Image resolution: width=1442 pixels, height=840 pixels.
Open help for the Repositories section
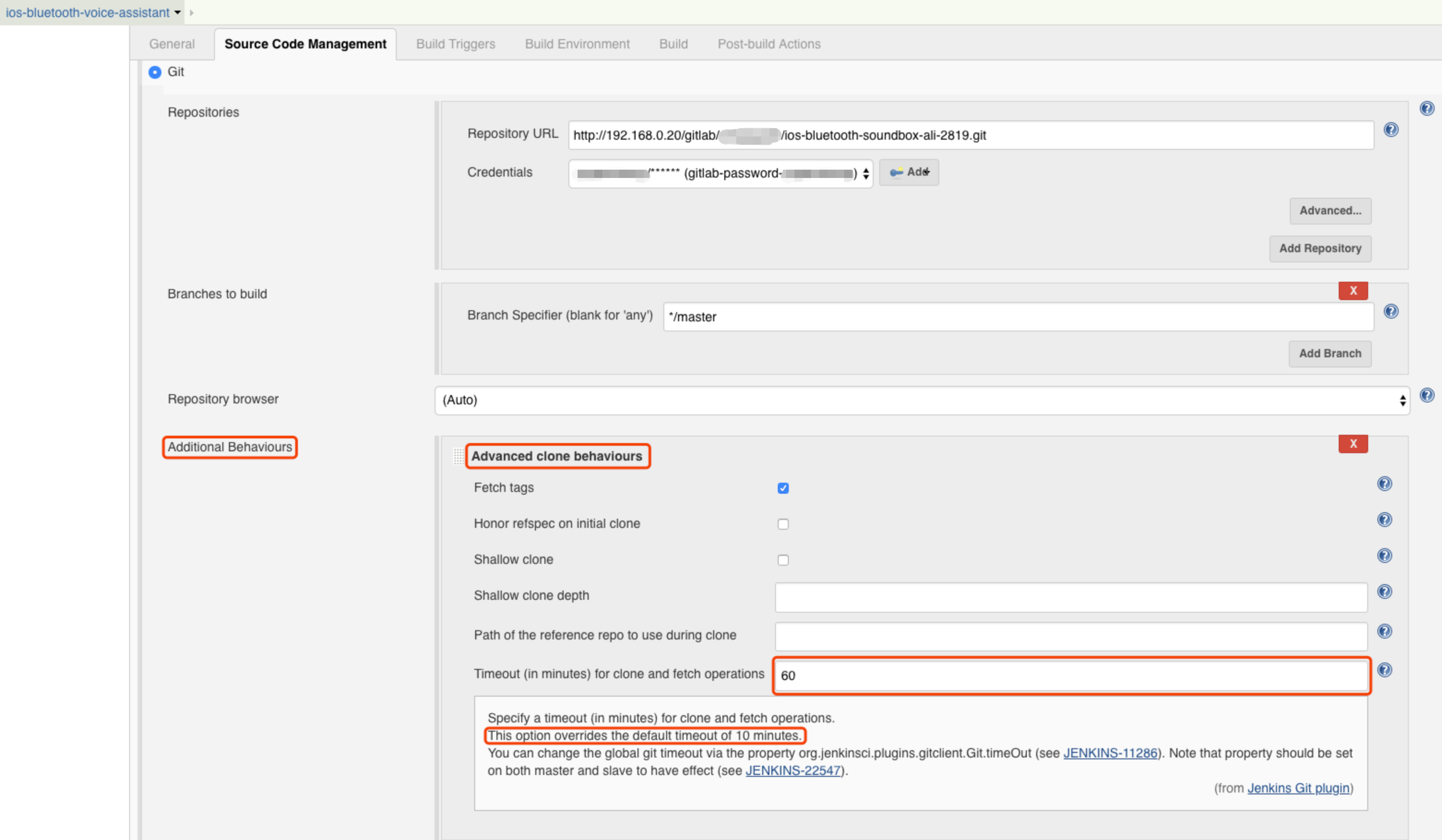[x=1427, y=109]
